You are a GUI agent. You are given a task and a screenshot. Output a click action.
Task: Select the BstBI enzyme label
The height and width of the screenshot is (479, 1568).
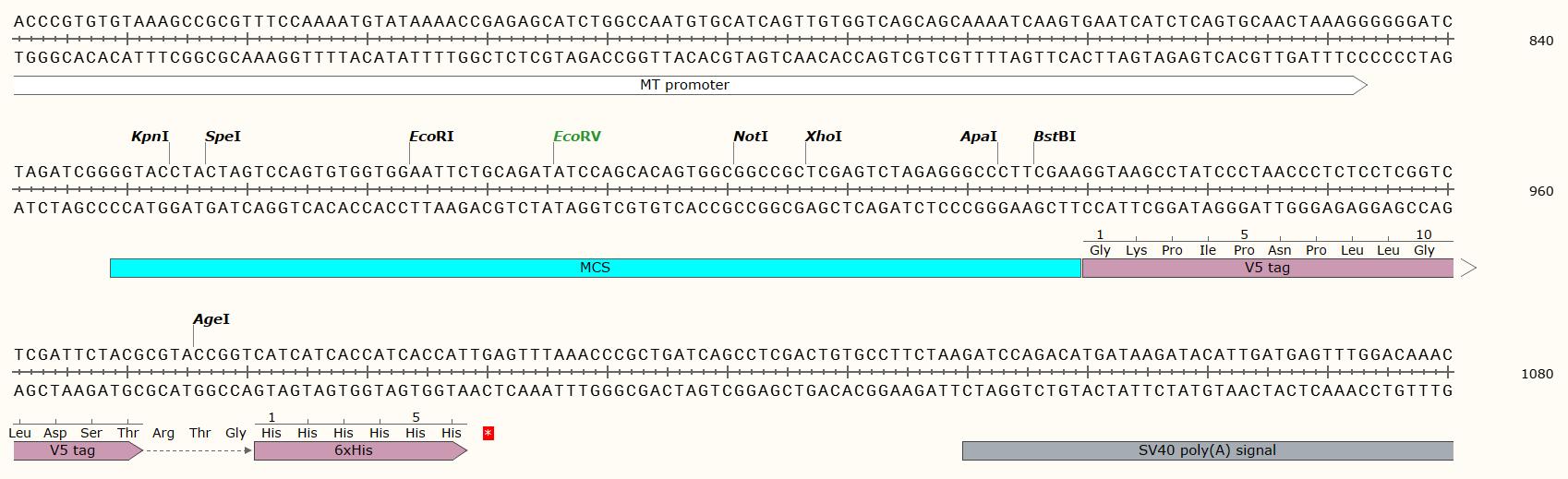coord(1055,137)
